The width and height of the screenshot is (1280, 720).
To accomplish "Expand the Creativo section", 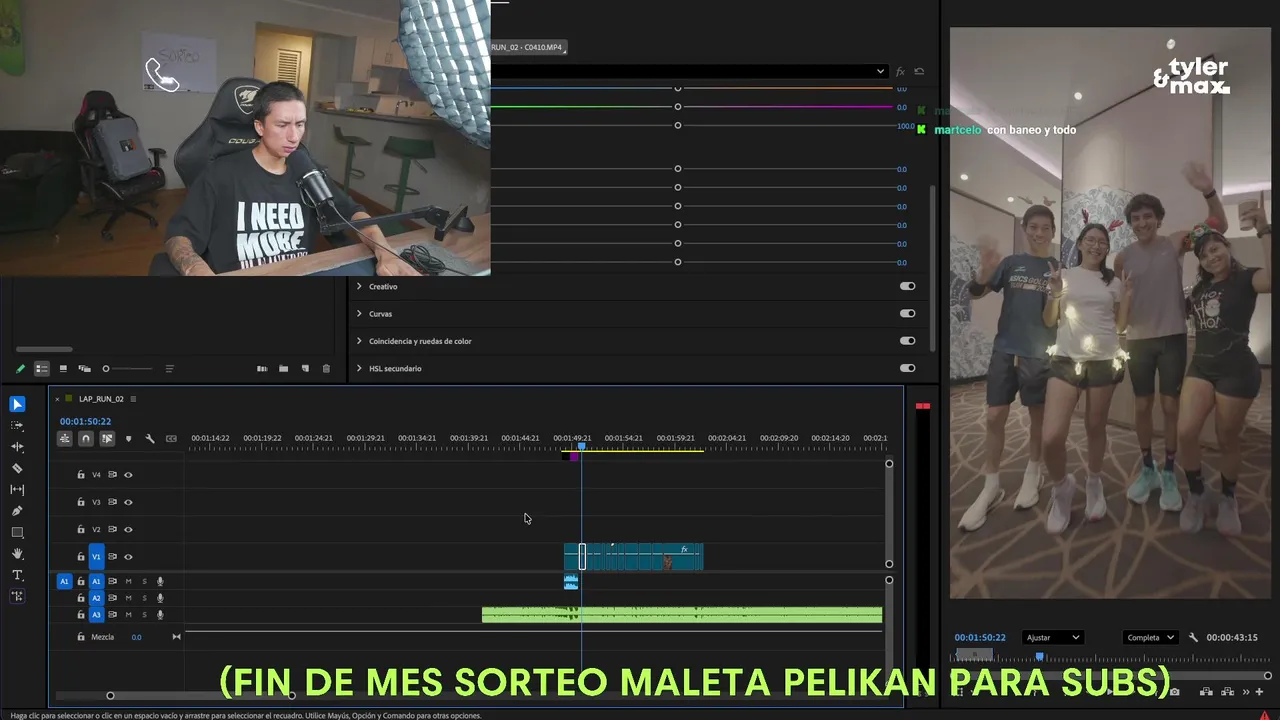I will pyautogui.click(x=359, y=286).
